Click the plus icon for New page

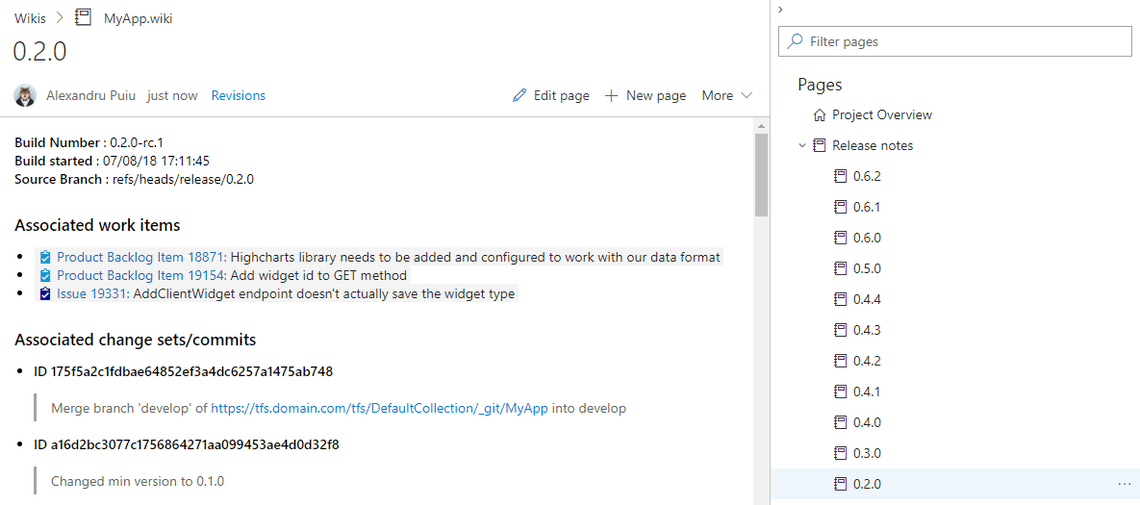[611, 95]
